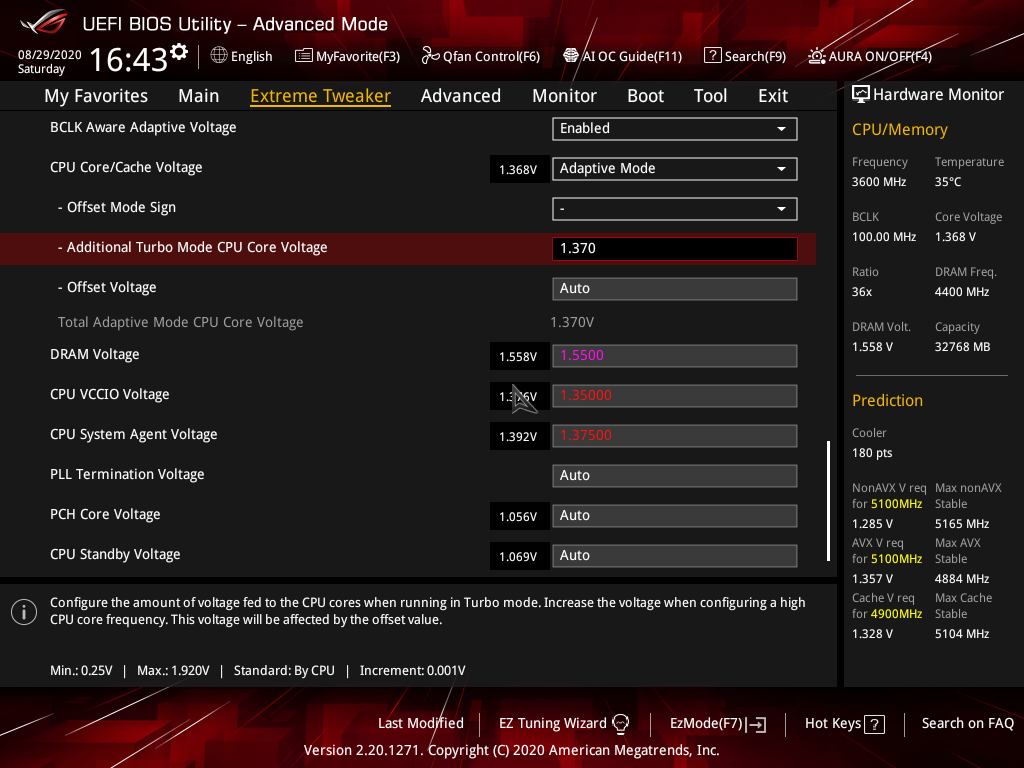Click the EZ Tuning Wizard bulb icon

pyautogui.click(x=620, y=724)
